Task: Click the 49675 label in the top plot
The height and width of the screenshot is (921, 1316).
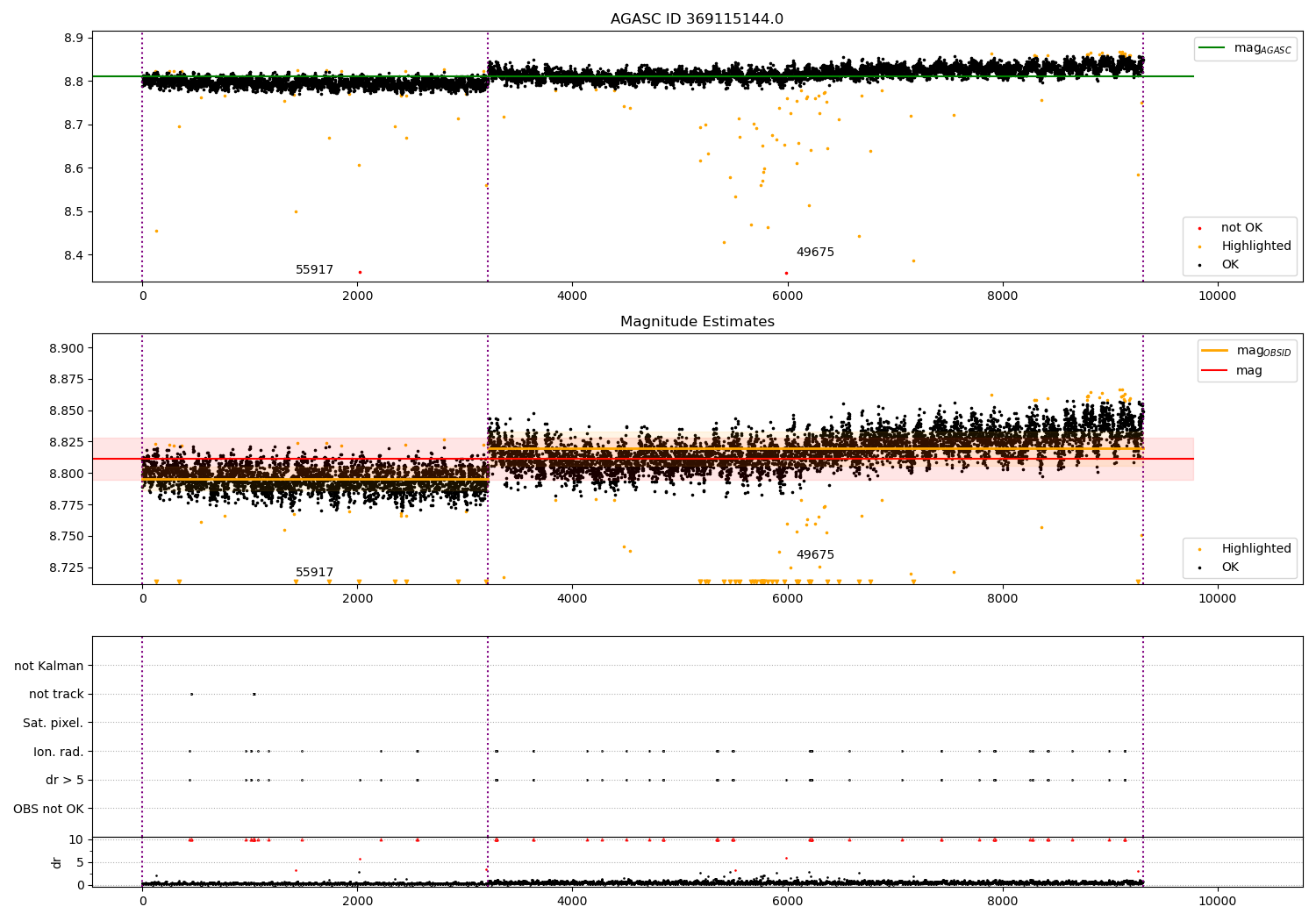Action: (815, 253)
